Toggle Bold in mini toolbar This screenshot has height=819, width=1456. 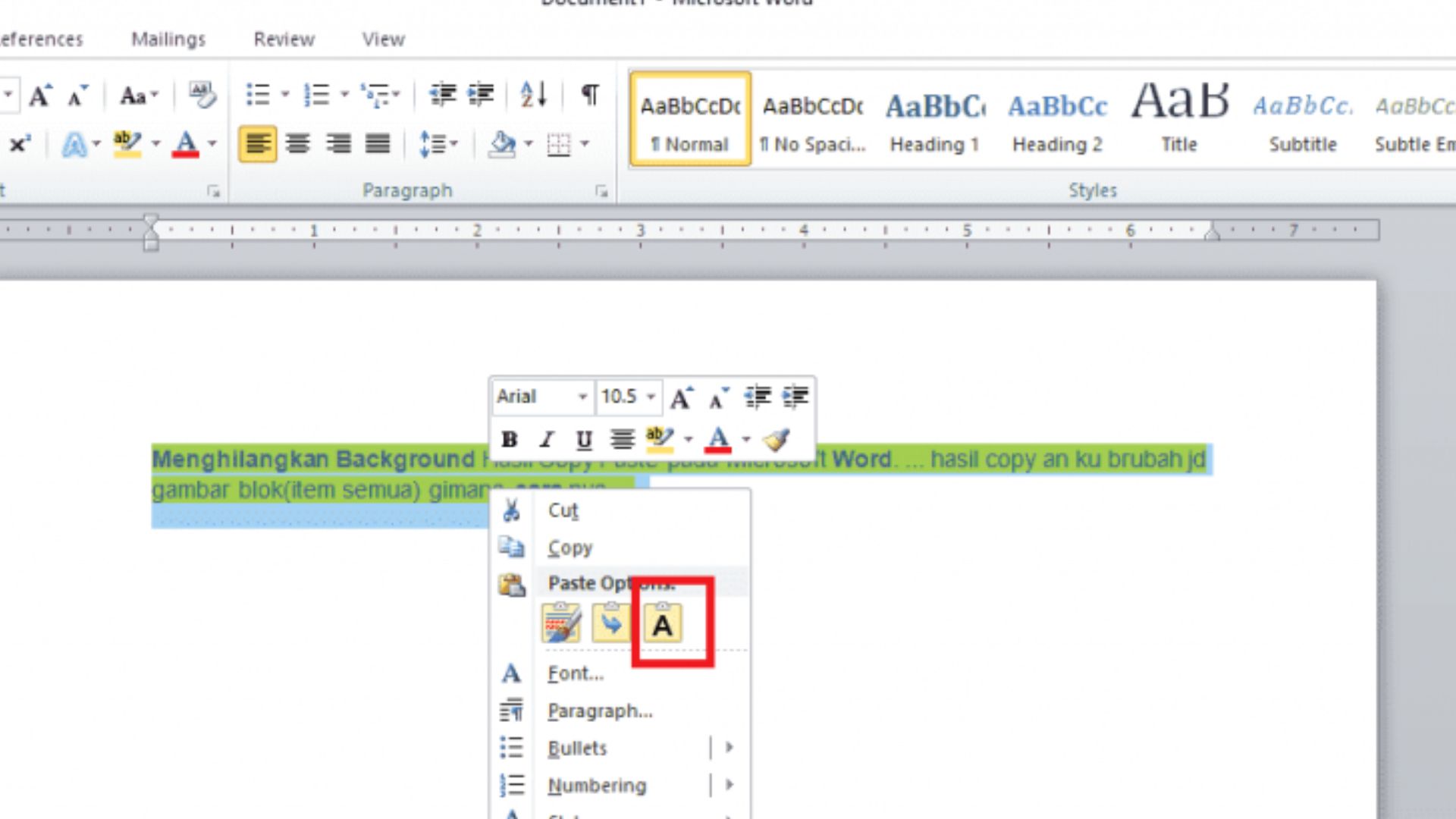[x=510, y=439]
